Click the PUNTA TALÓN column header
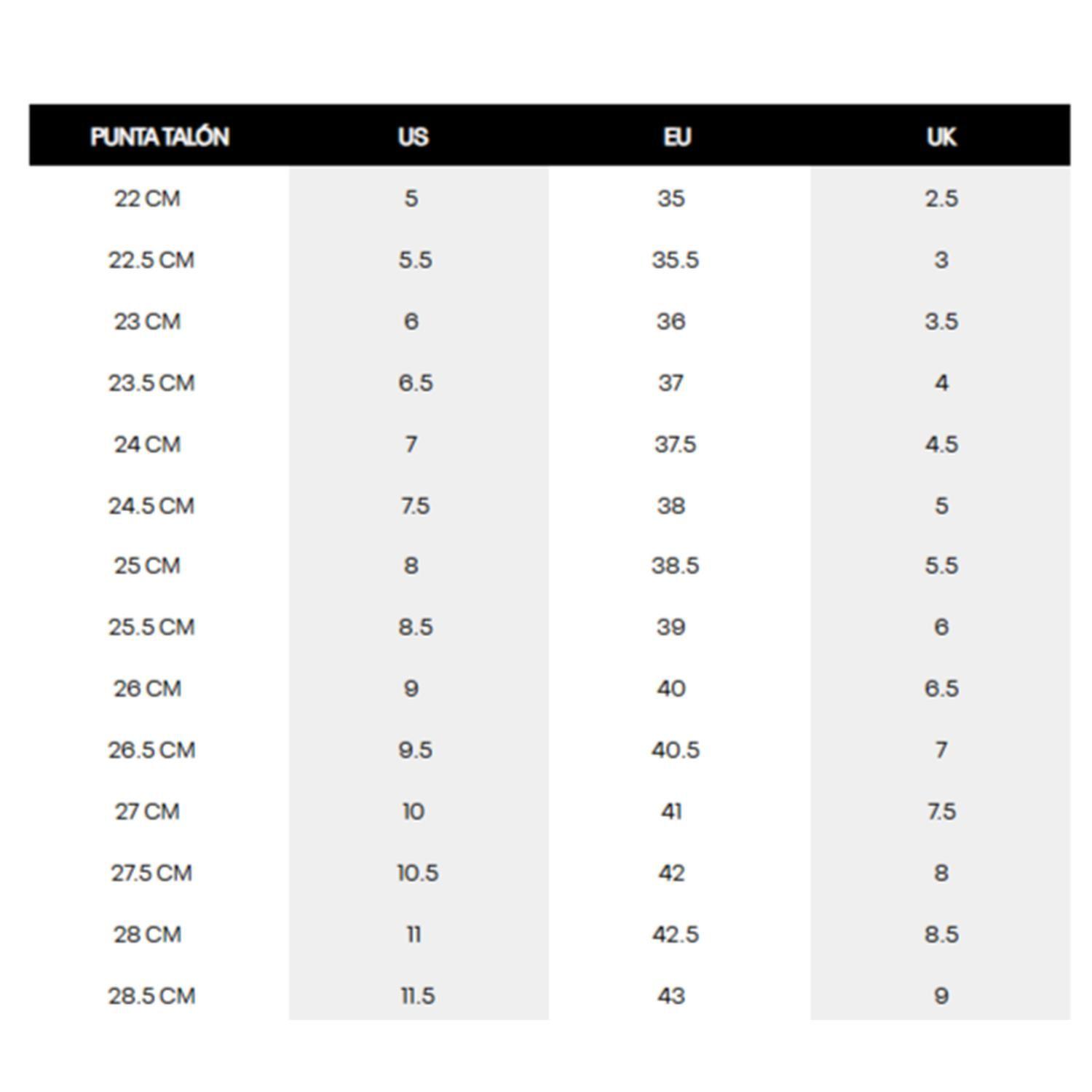The width and height of the screenshot is (1092, 1092). [x=159, y=137]
